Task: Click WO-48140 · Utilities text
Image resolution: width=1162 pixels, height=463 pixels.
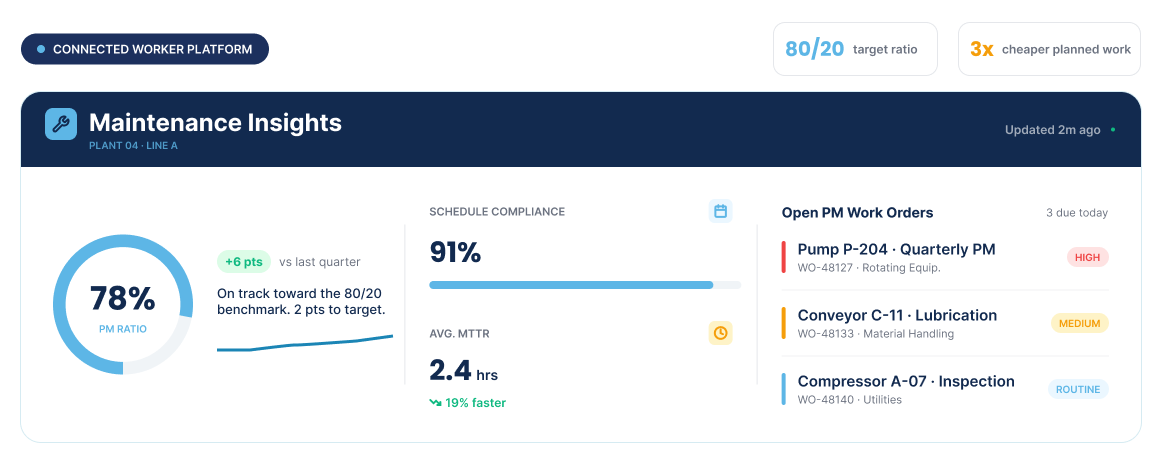Action: [849, 400]
